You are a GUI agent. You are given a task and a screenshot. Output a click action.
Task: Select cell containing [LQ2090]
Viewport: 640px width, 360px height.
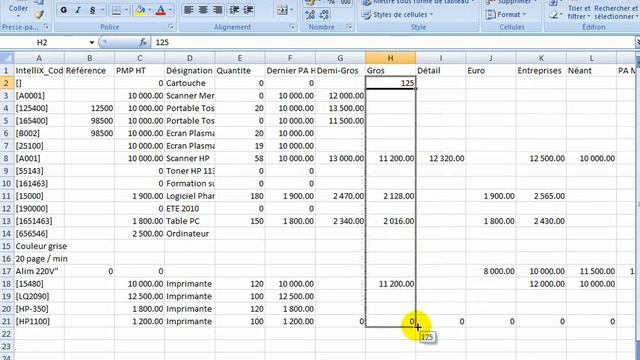39,296
